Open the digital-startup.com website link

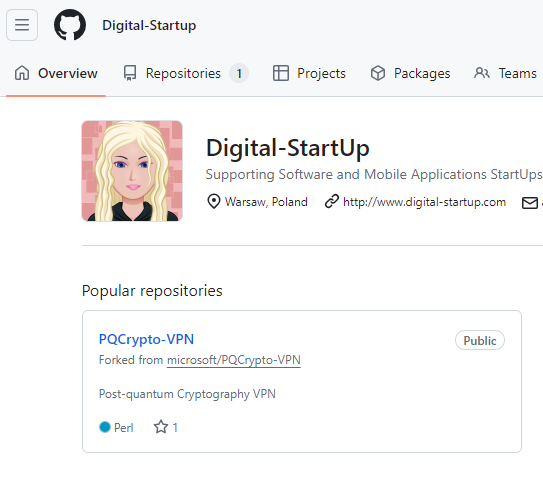tap(424, 202)
